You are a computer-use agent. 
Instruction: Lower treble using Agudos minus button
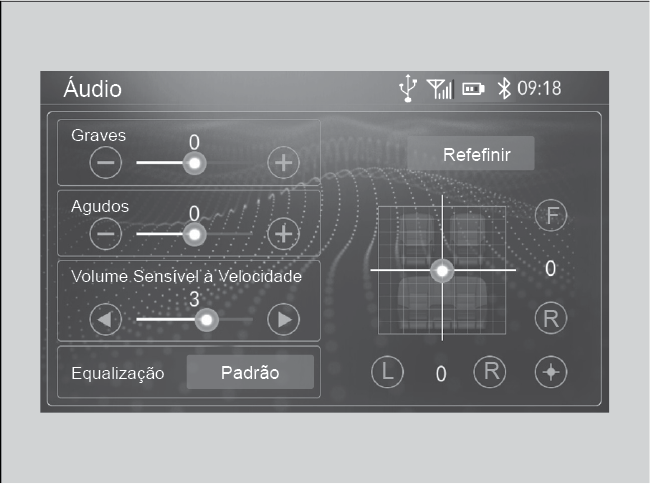coord(106,234)
